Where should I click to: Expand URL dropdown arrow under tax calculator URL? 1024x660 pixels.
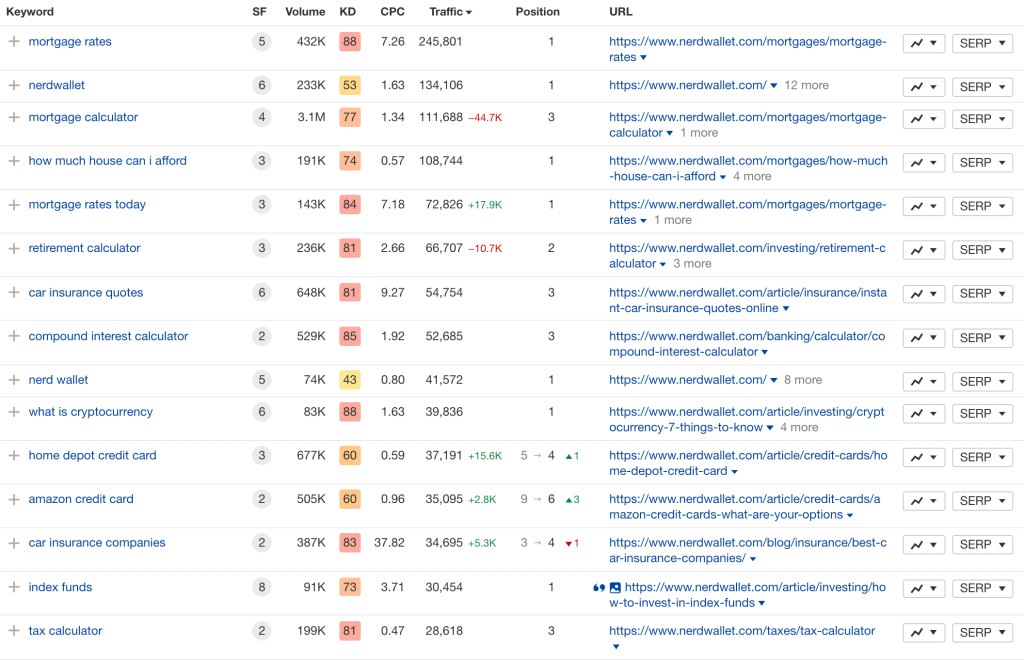[616, 647]
